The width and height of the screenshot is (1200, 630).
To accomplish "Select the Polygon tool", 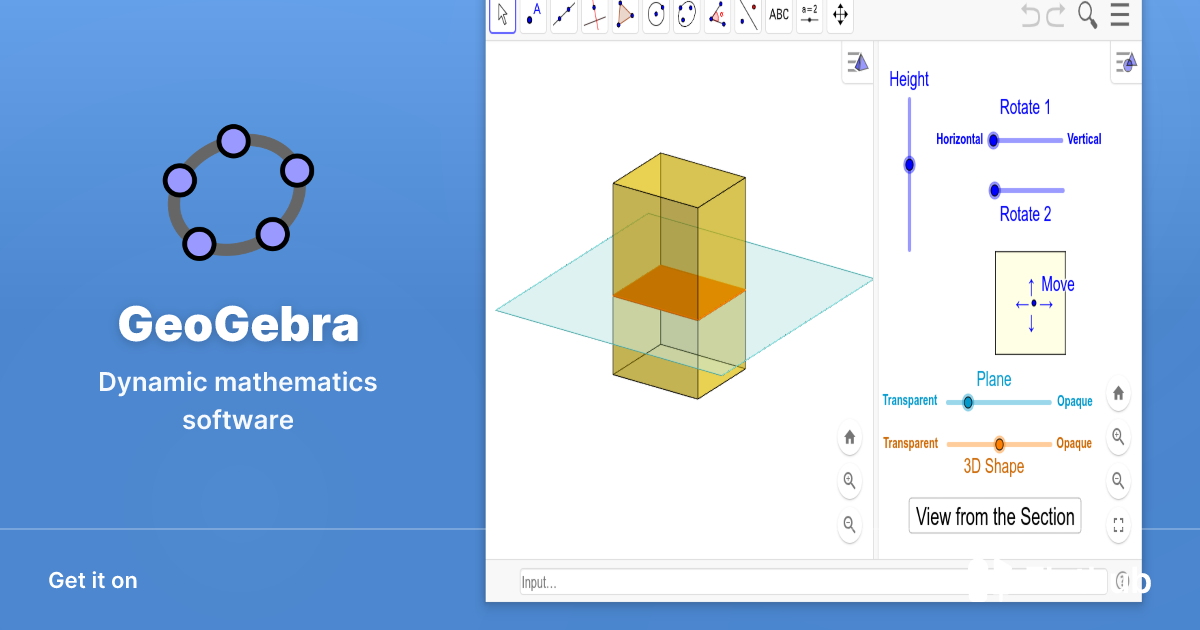I will (626, 15).
